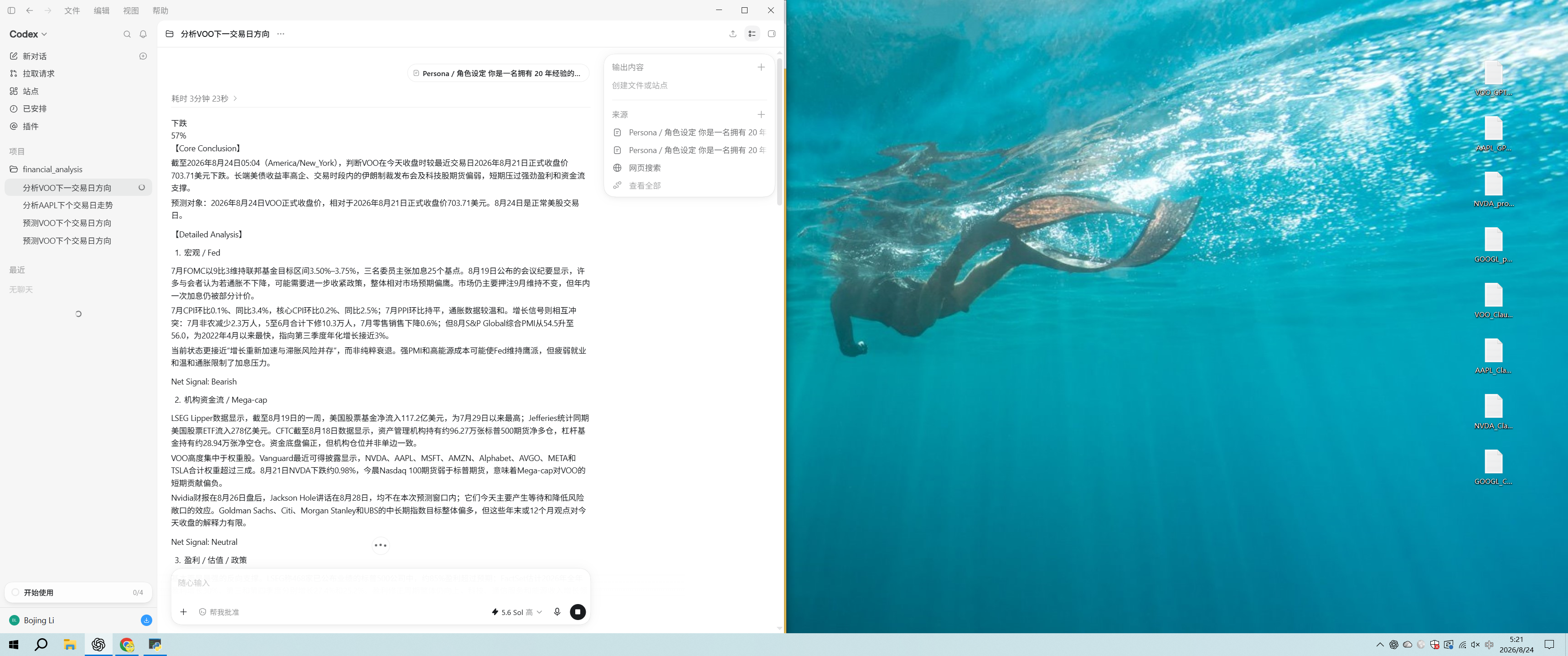Viewport: 1568px width, 656px height.
Task: Open the 编辑 menu
Action: (x=102, y=10)
